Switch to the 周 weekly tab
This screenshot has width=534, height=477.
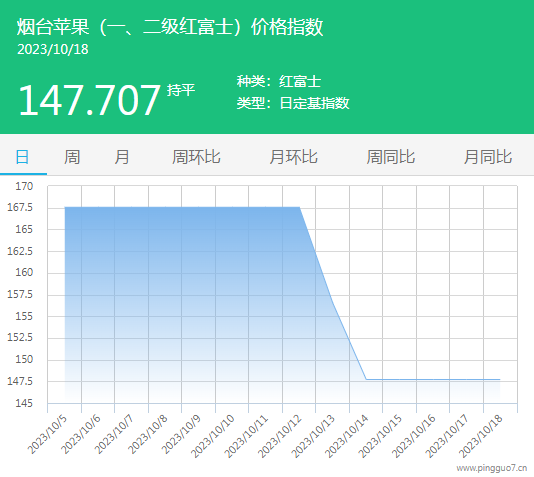click(x=72, y=157)
